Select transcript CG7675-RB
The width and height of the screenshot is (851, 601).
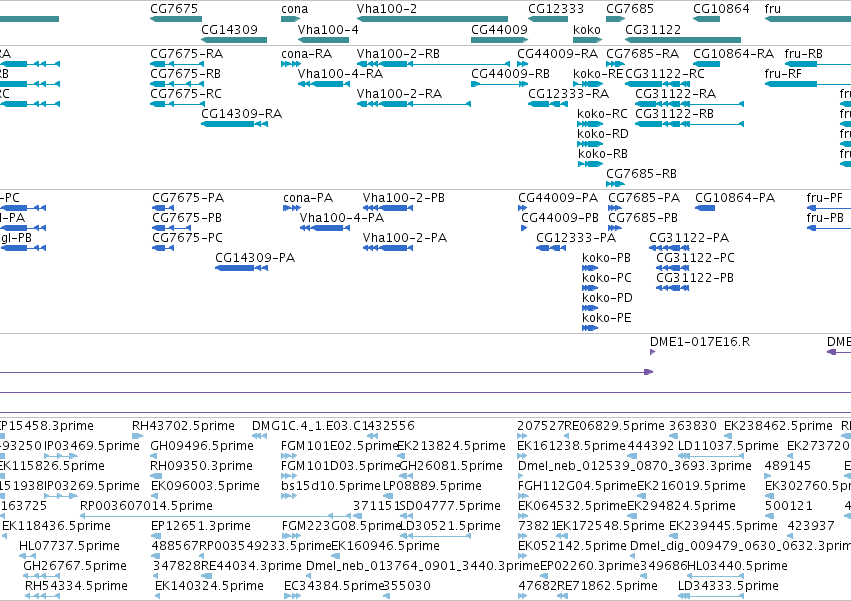click(x=186, y=74)
